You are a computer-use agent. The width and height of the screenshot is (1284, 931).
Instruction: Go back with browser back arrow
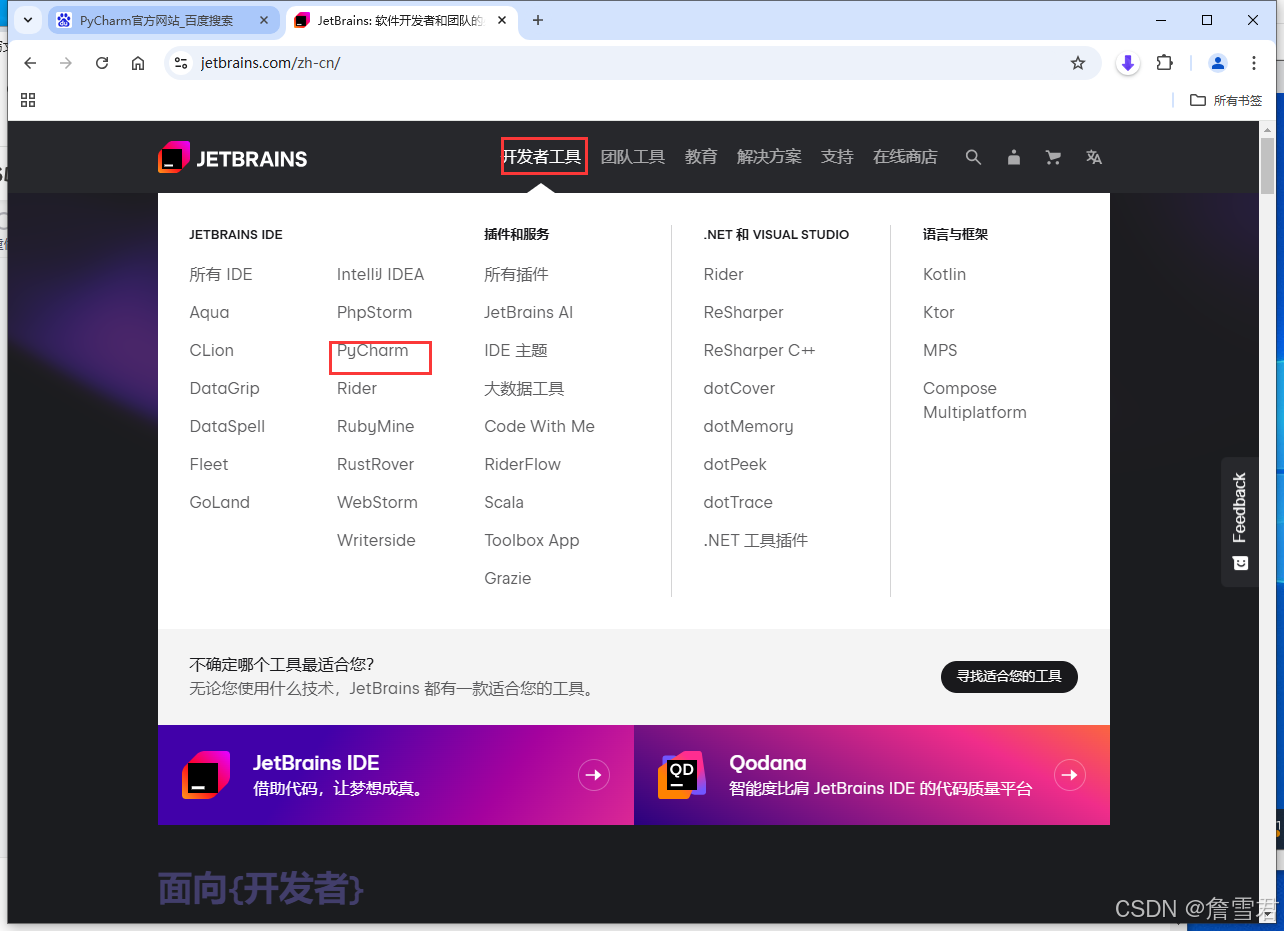(30, 63)
